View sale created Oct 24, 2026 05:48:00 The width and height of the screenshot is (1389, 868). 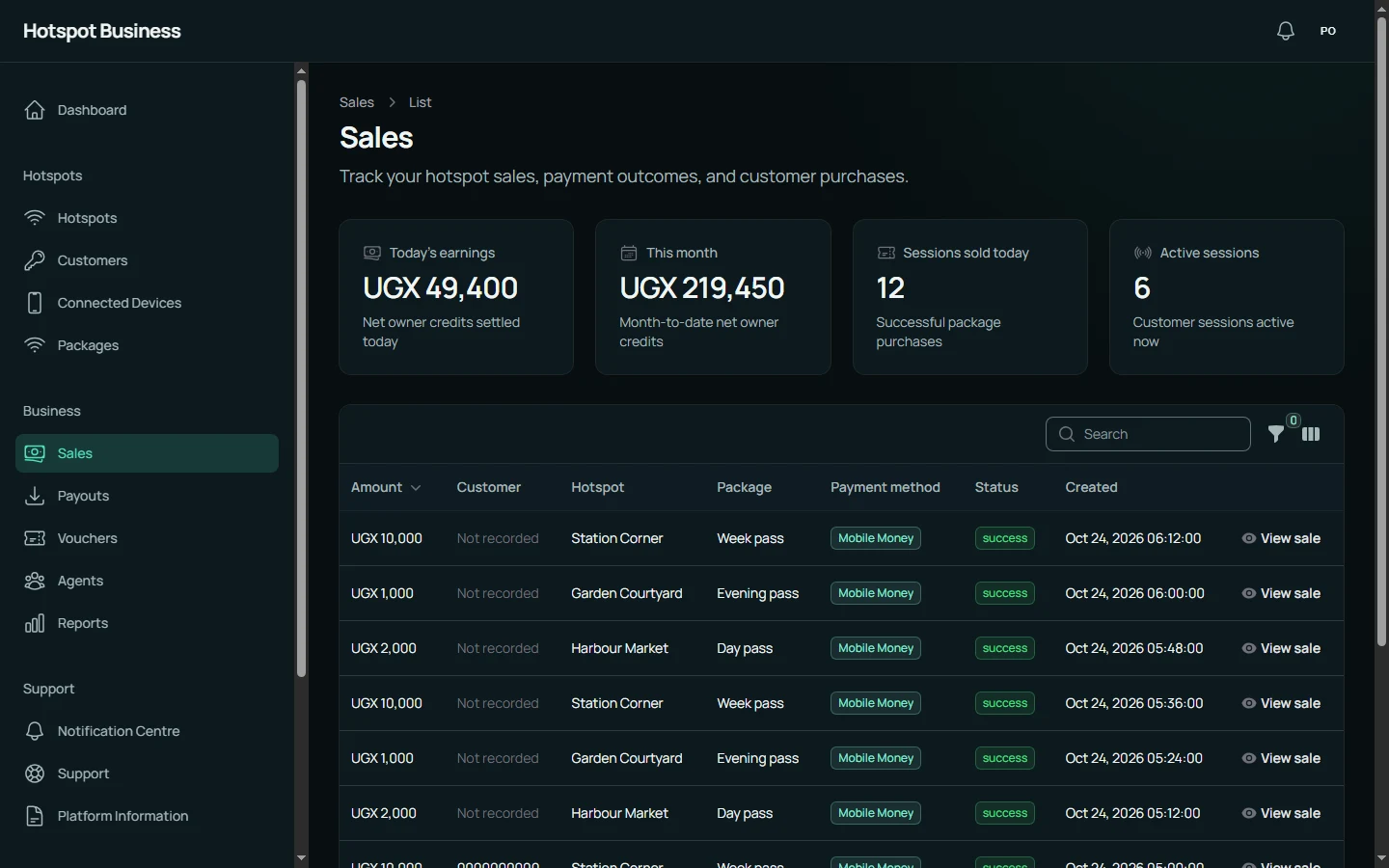tap(1281, 648)
